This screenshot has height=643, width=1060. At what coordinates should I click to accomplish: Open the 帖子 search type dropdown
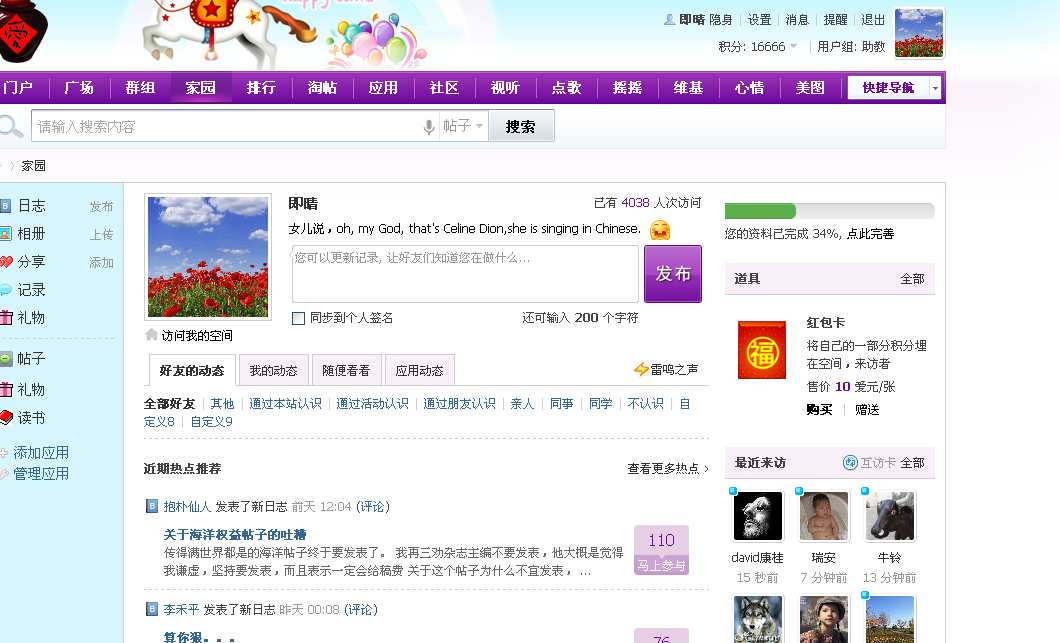coord(464,127)
